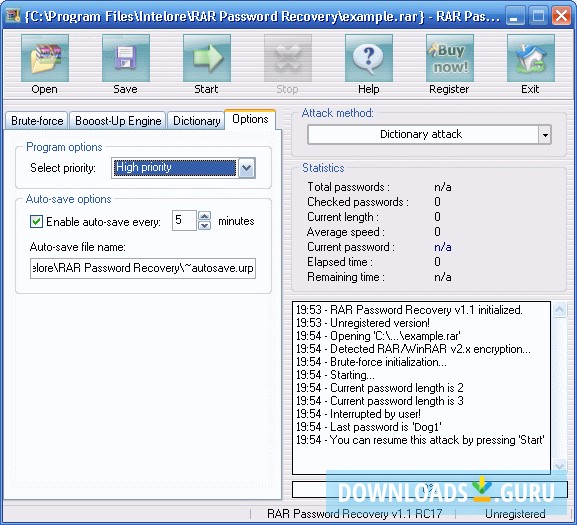This screenshot has width=577, height=525.
Task: Switch to the Booost-Up Engine tab
Action: (118, 121)
